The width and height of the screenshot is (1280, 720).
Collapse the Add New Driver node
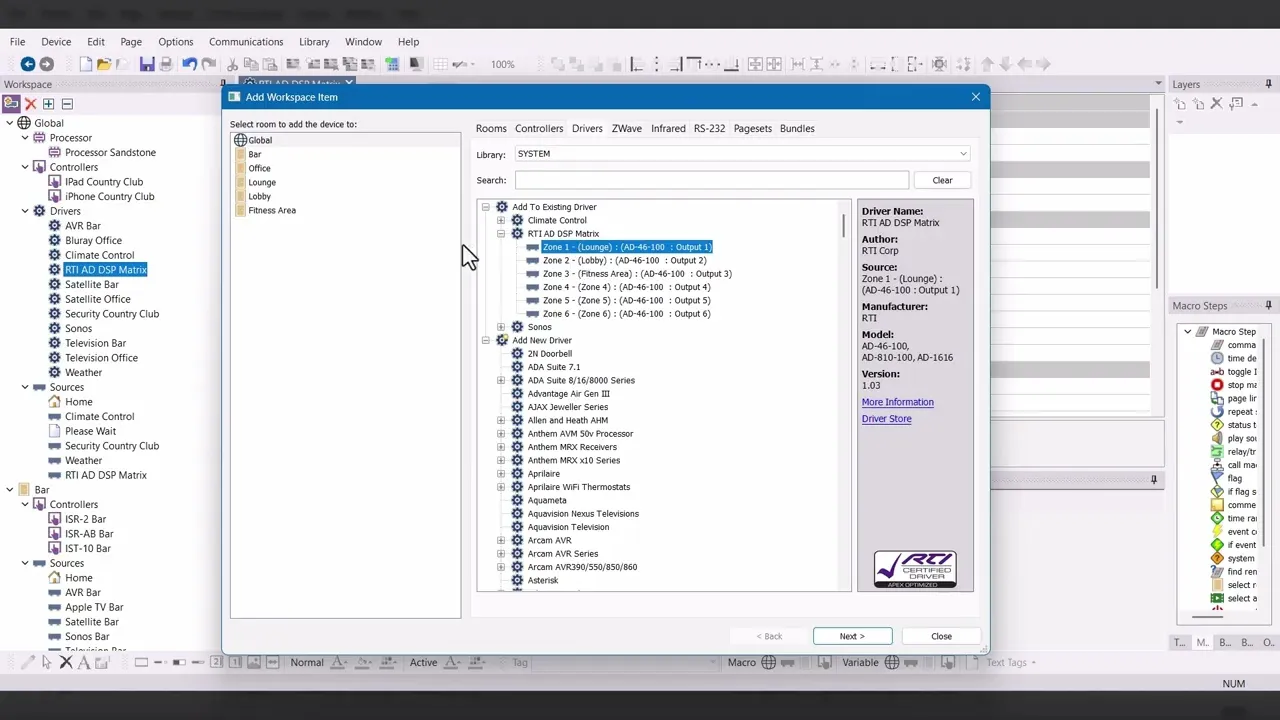coord(486,340)
